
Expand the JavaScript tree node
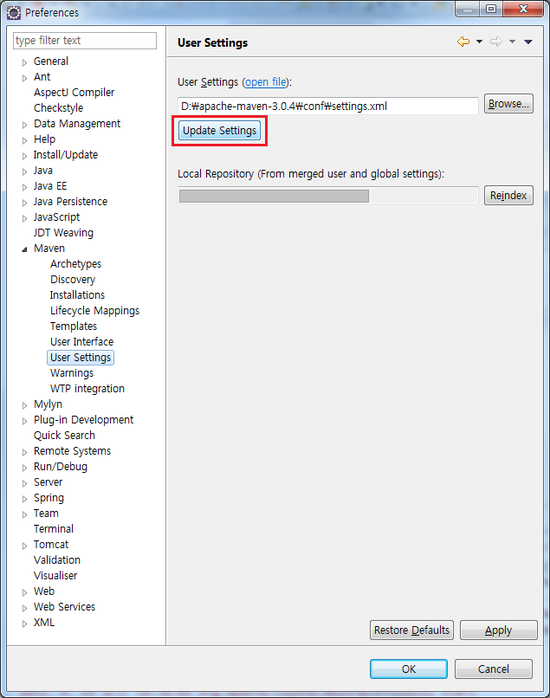pos(24,219)
